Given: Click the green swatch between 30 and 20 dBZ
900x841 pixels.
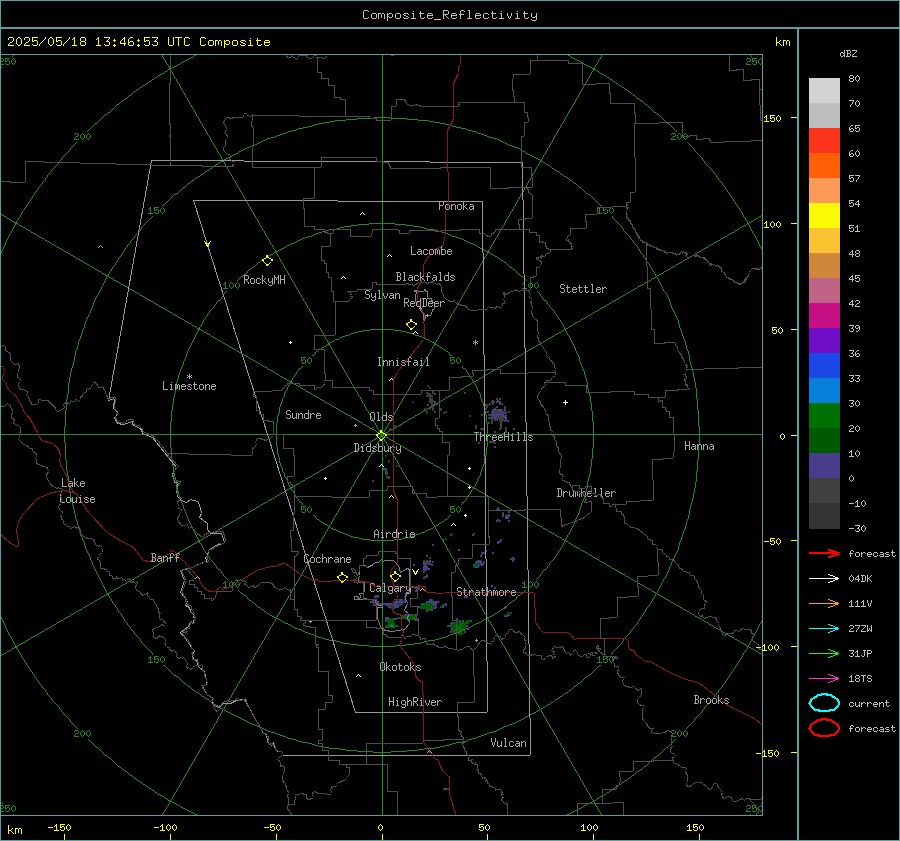Looking at the screenshot, I should [x=824, y=415].
